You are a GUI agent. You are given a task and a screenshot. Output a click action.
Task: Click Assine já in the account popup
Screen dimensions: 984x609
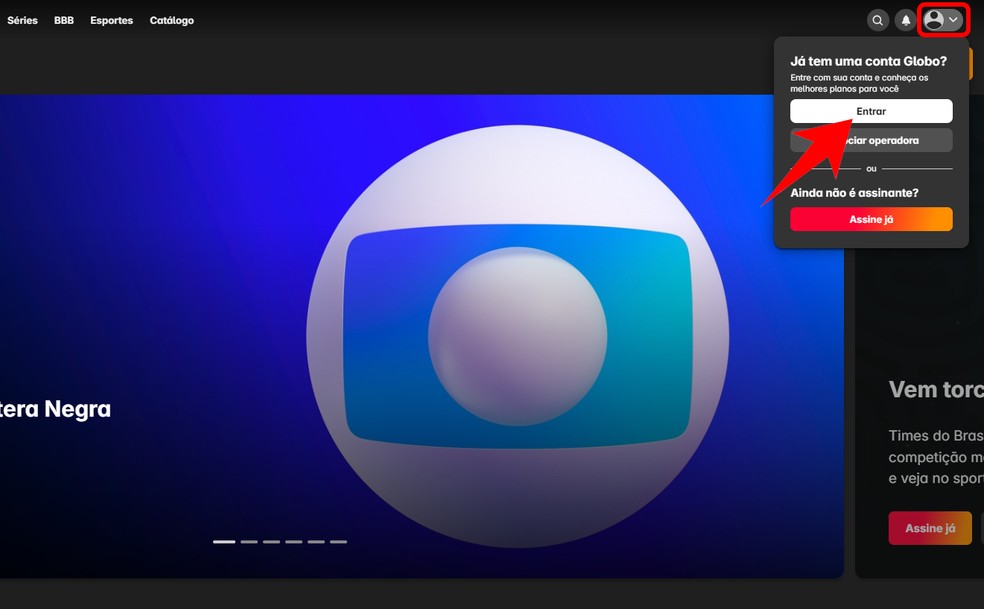pos(871,219)
